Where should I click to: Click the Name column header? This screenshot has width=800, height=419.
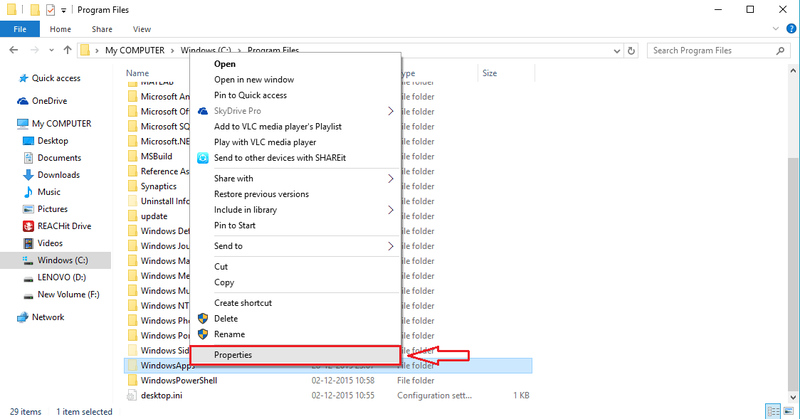[x=137, y=73]
